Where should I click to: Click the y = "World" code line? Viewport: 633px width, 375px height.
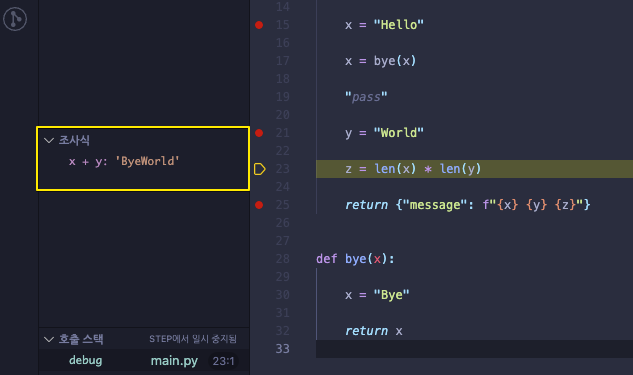384,133
